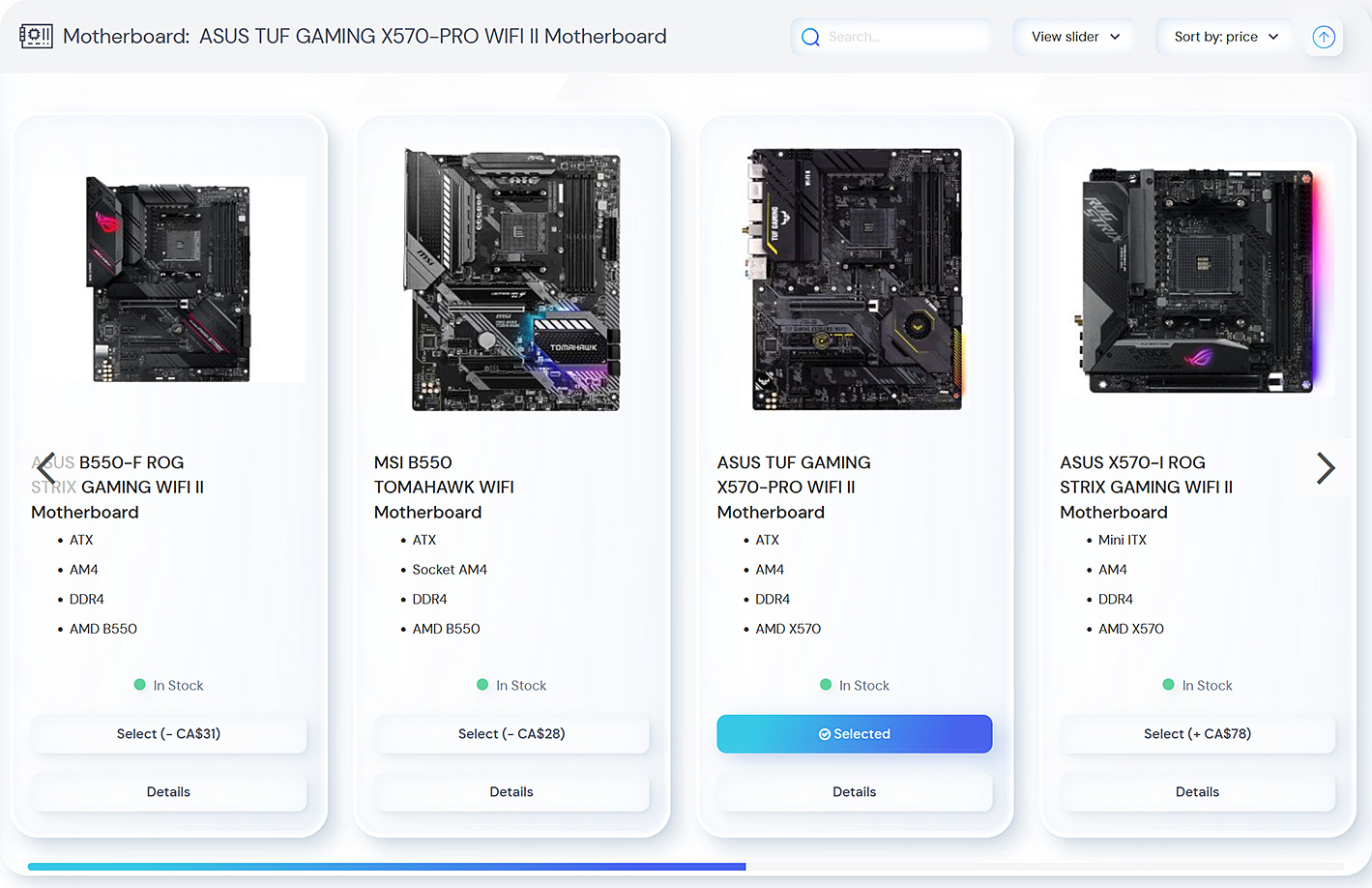Open Details for ASUS TUF GAMING X570-PRO
This screenshot has width=1372, height=888.
(855, 792)
